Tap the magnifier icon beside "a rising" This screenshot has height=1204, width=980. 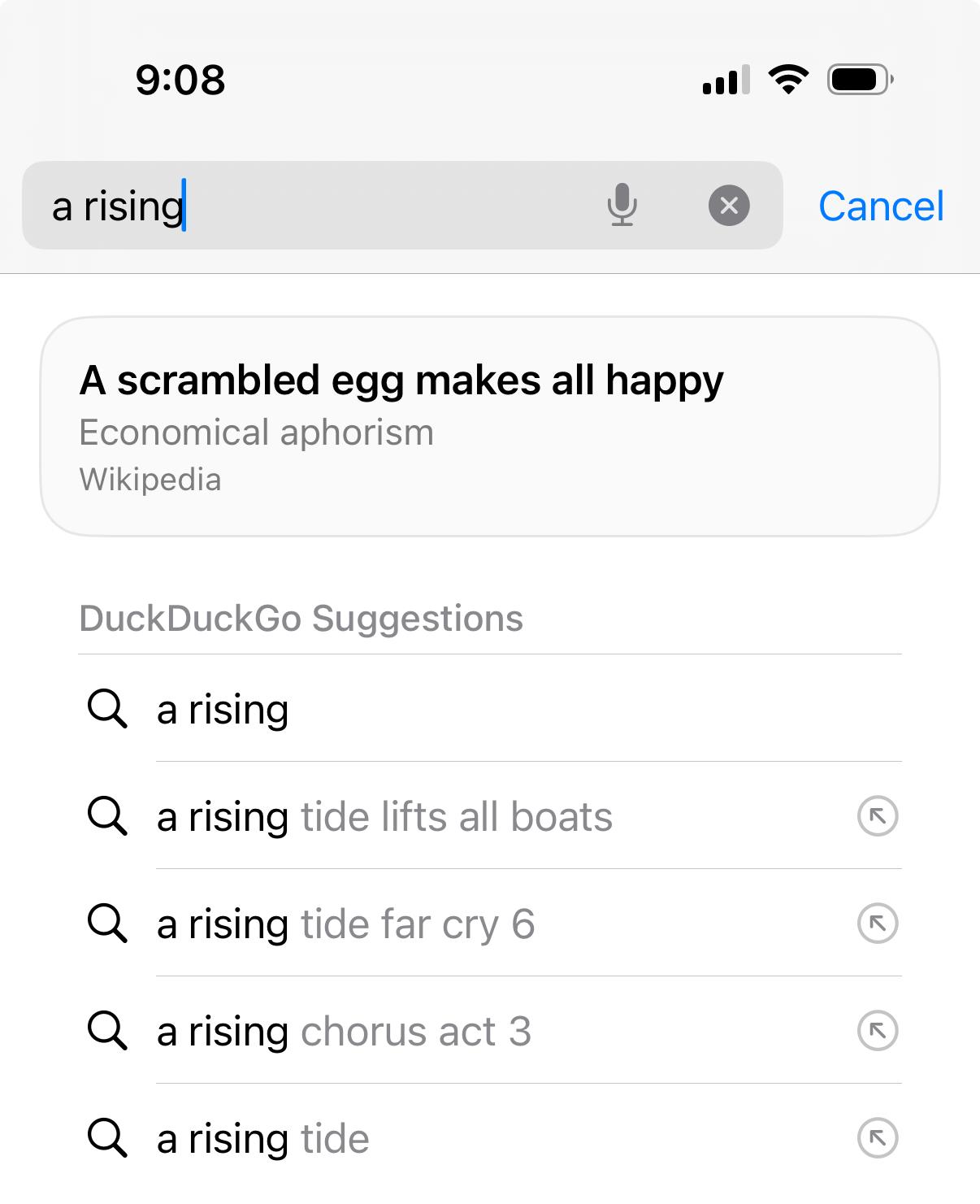(x=107, y=709)
